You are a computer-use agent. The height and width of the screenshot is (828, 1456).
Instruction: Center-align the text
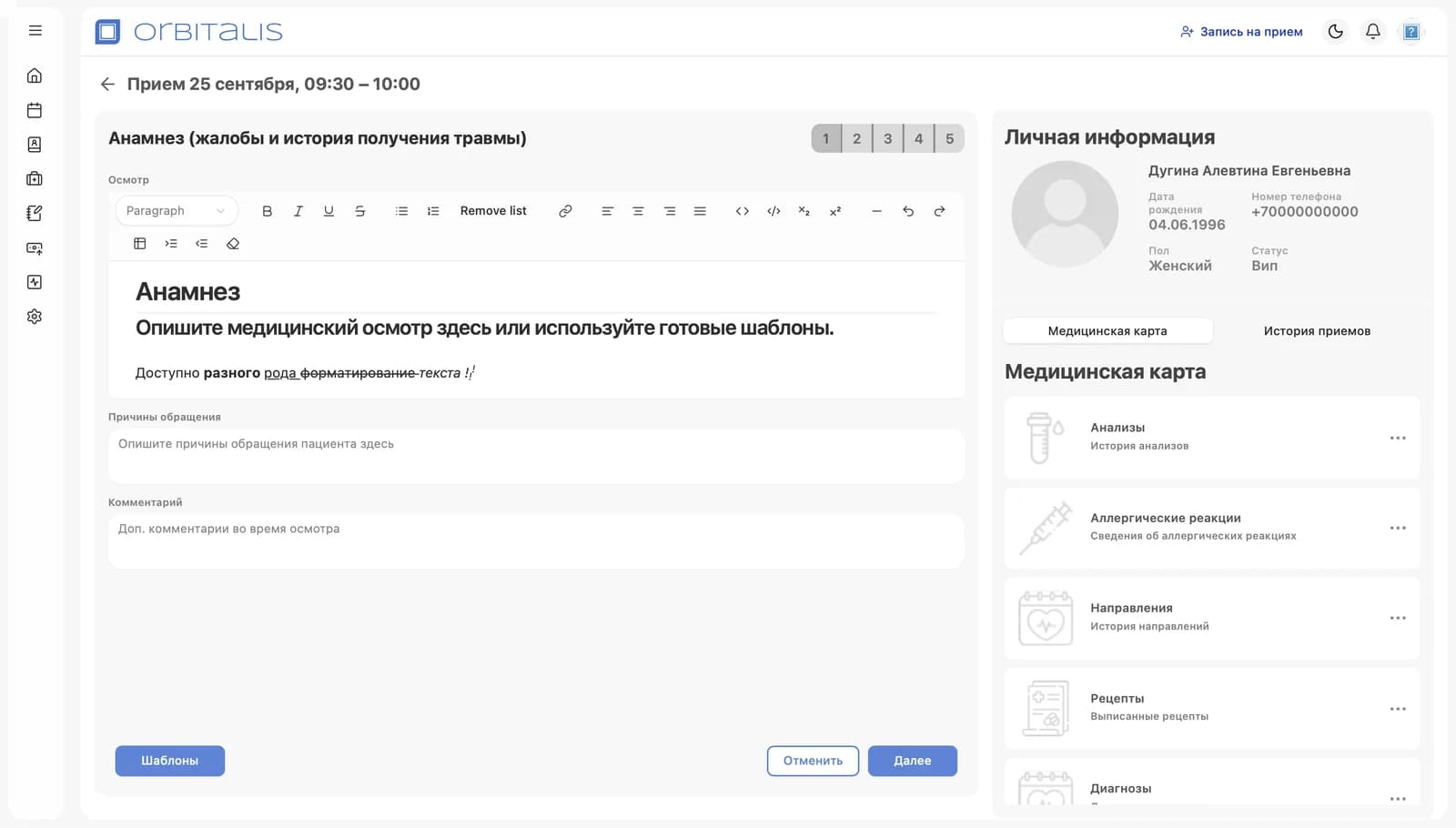pyautogui.click(x=638, y=211)
